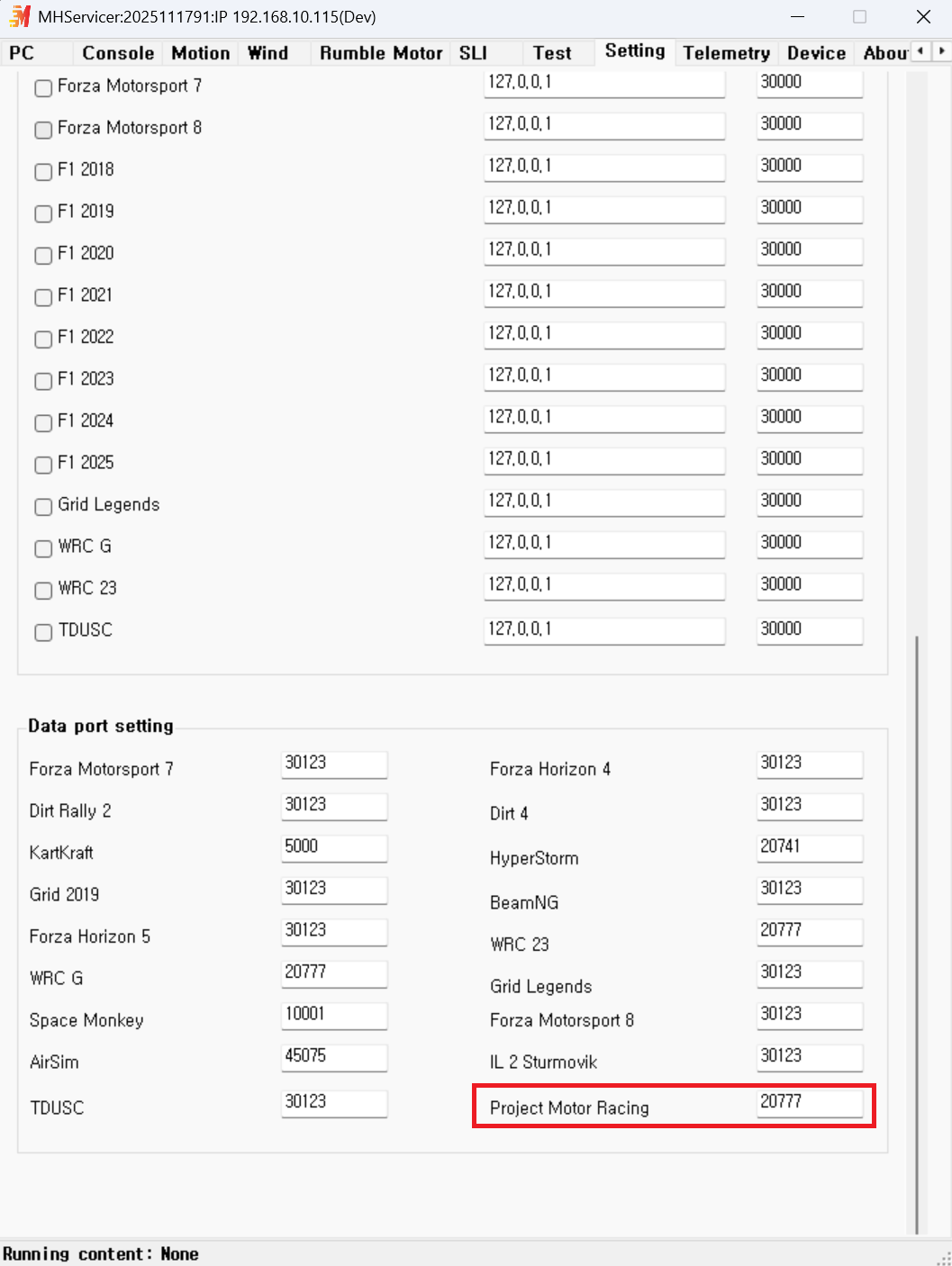Open the Motion tab

pyautogui.click(x=201, y=53)
